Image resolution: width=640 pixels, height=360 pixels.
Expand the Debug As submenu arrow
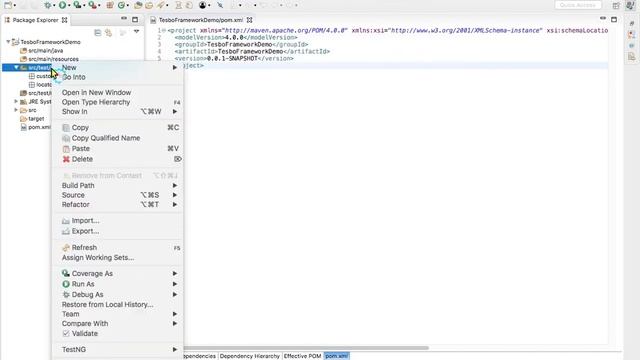175,295
